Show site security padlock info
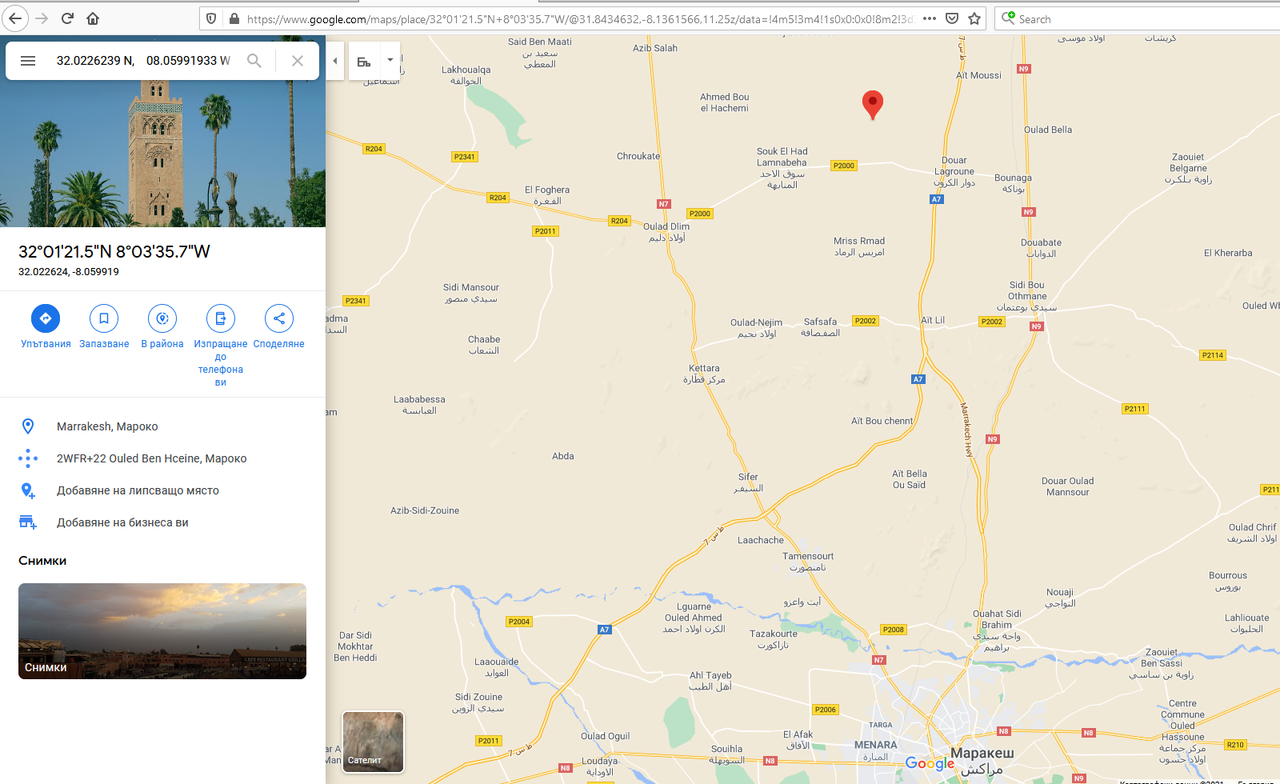 (233, 18)
